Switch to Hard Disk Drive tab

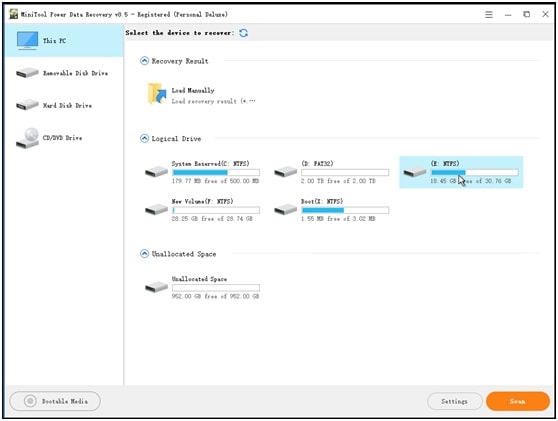click(x=65, y=105)
